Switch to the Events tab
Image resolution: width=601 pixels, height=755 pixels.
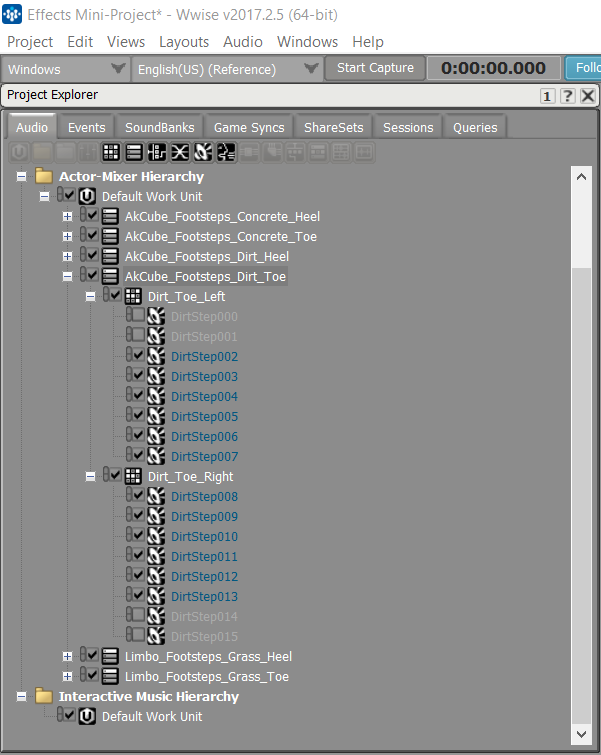(x=87, y=128)
